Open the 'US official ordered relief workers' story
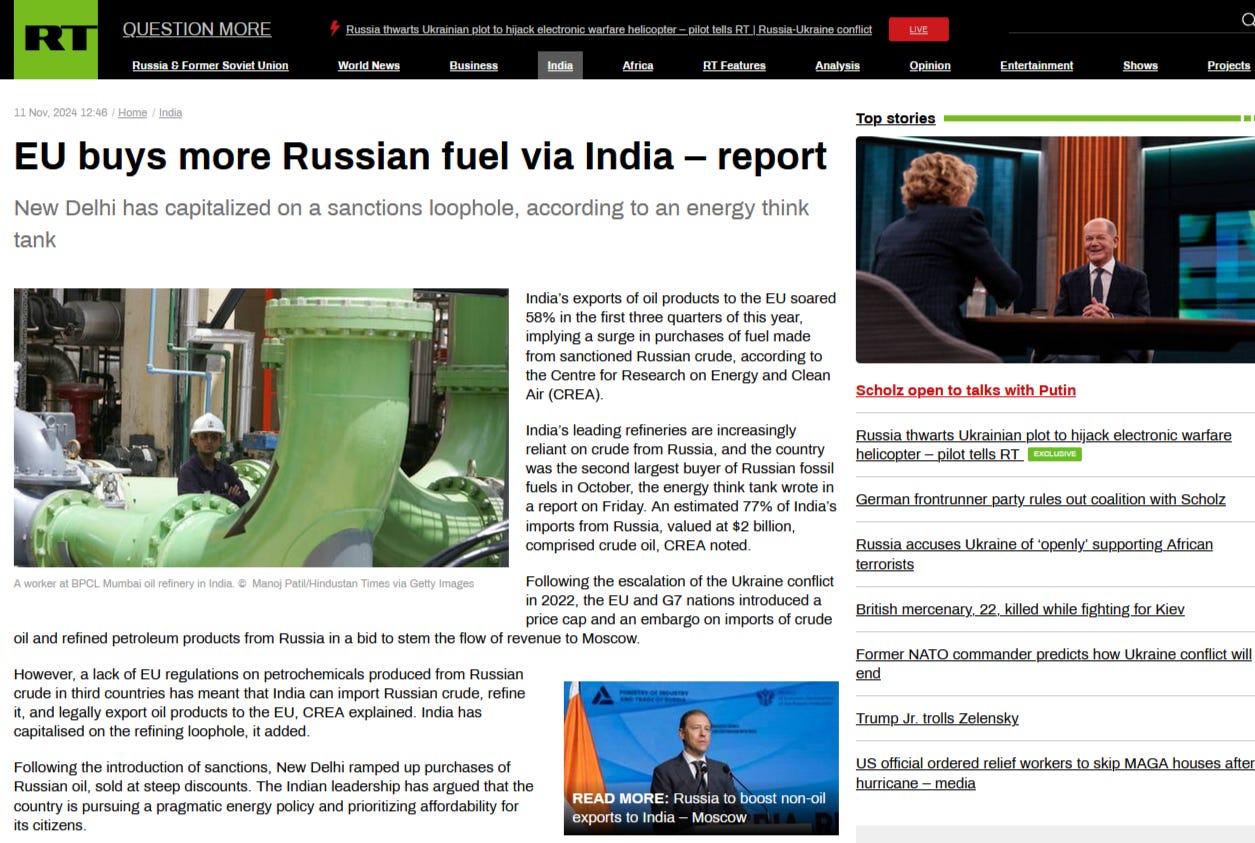Viewport: 1255px width, 843px height. [x=1055, y=773]
